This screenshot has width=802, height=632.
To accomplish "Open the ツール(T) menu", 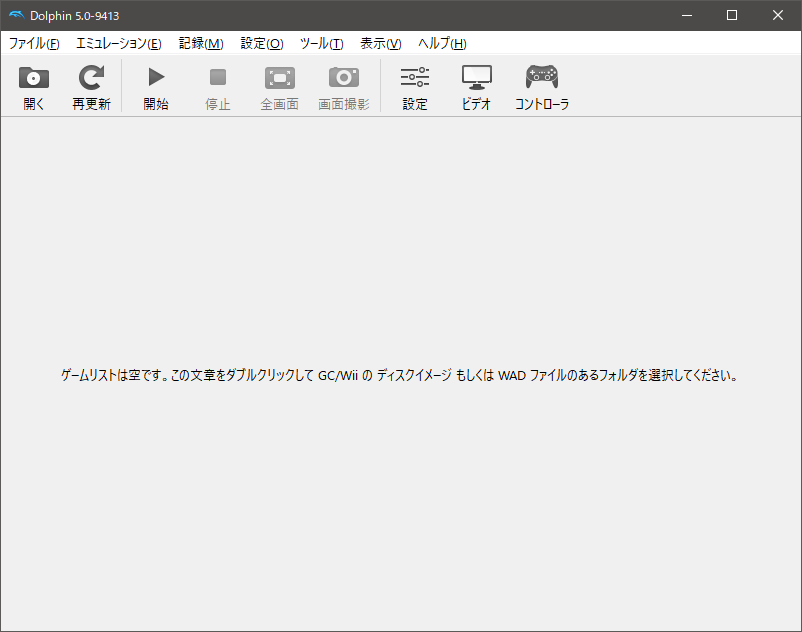I will click(x=322, y=43).
